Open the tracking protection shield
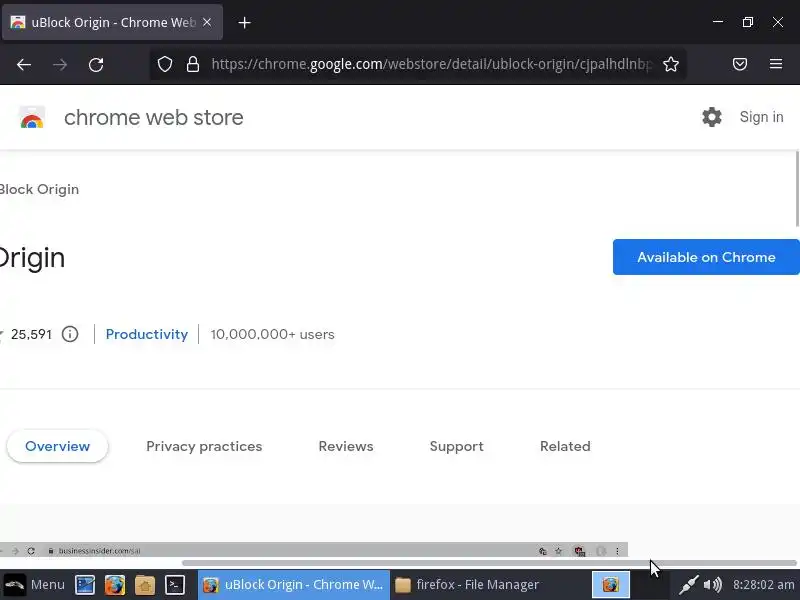This screenshot has width=800, height=600. coord(165,64)
